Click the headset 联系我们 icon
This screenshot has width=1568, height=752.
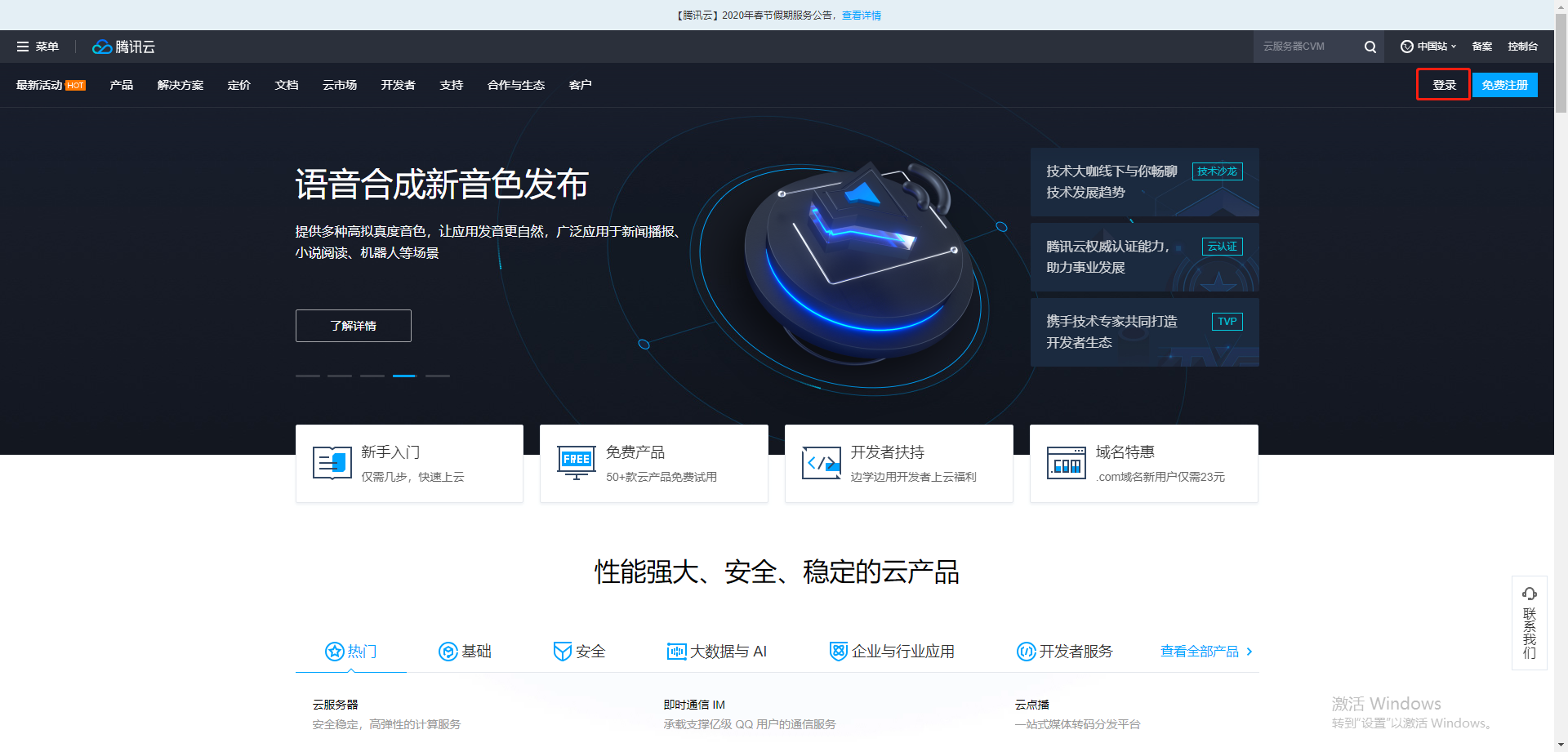tap(1530, 594)
